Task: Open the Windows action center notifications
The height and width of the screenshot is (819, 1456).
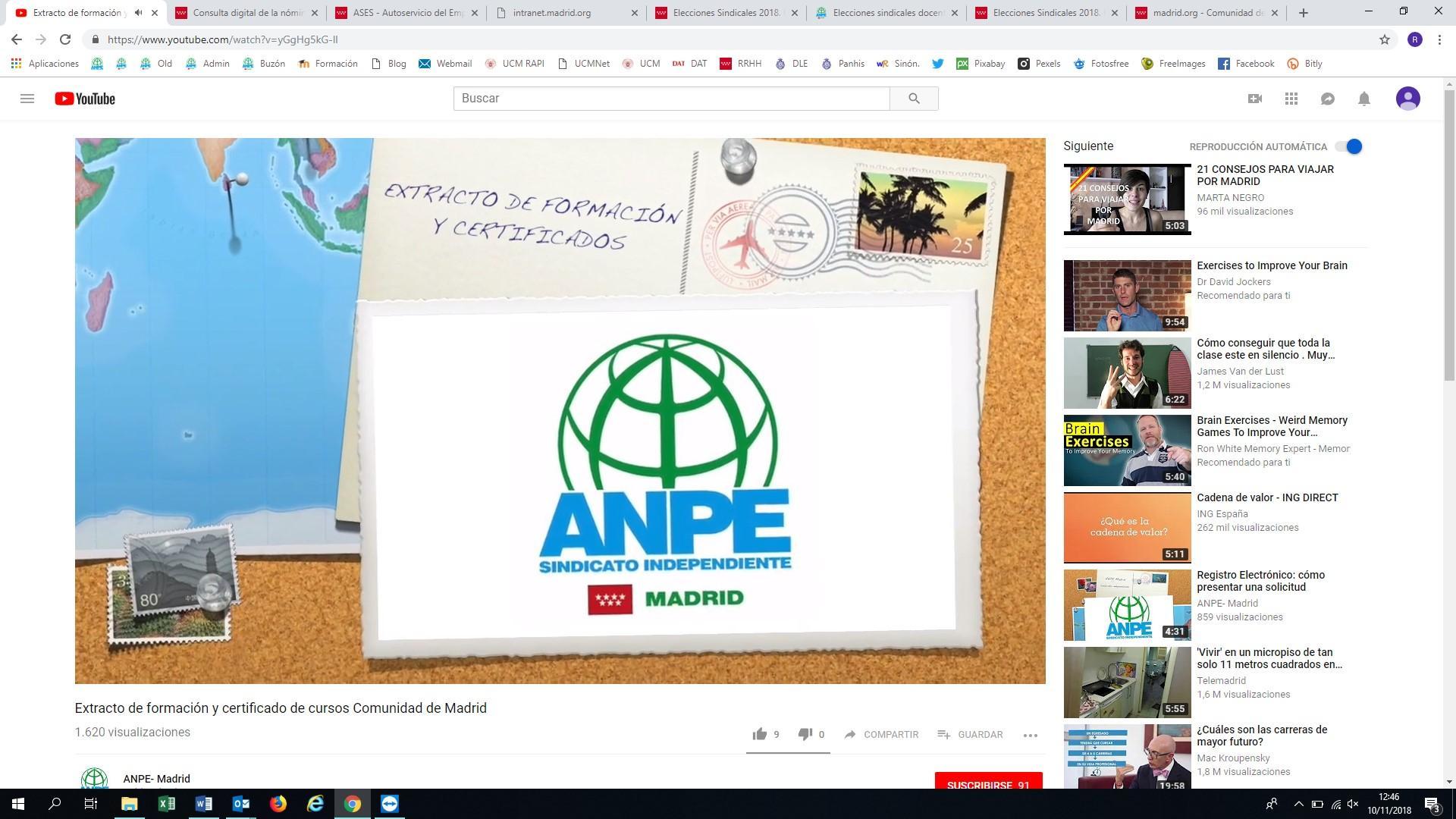Action: [1432, 805]
